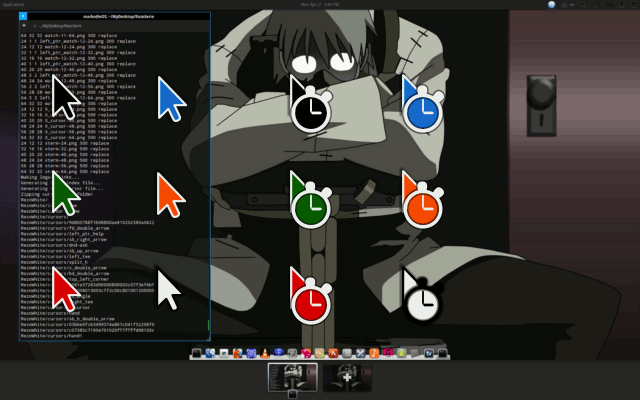Open the crossed tools icon in dock
640x400 pixels.
360,353
